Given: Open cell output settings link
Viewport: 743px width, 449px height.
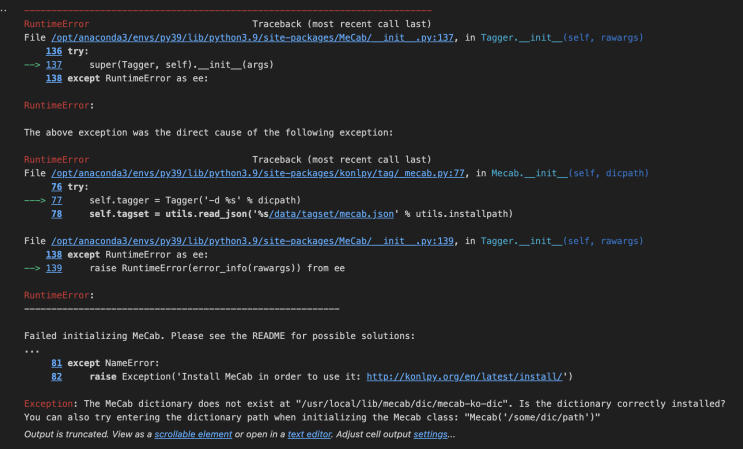Looking at the screenshot, I should (430, 434).
